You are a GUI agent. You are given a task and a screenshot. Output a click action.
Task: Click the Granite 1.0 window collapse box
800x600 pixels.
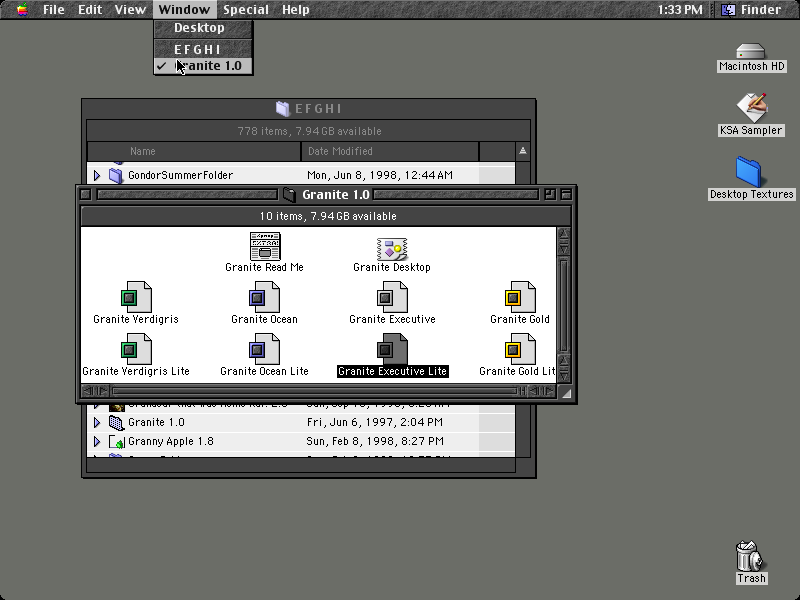click(x=566, y=194)
